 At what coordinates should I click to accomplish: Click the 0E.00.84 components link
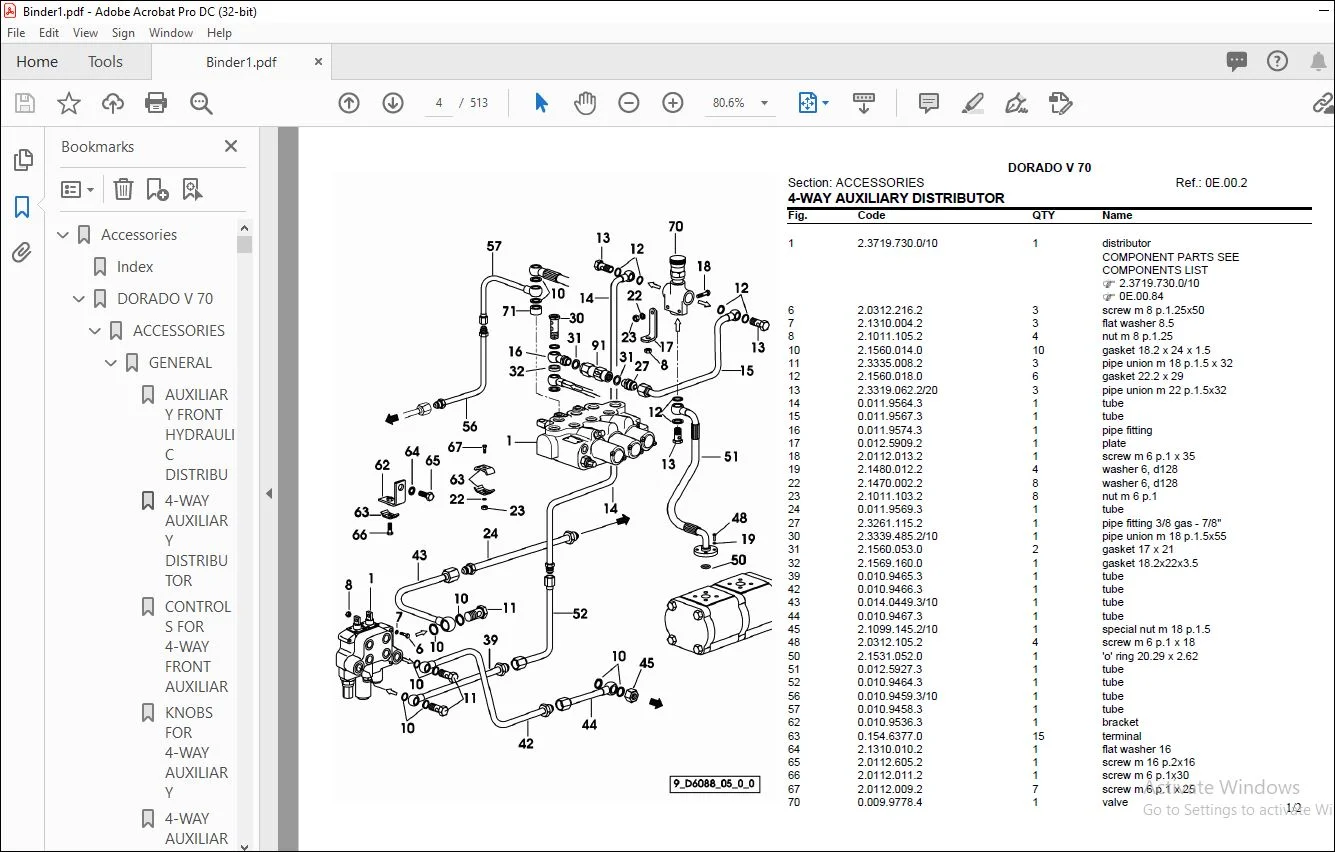[x=1141, y=296]
